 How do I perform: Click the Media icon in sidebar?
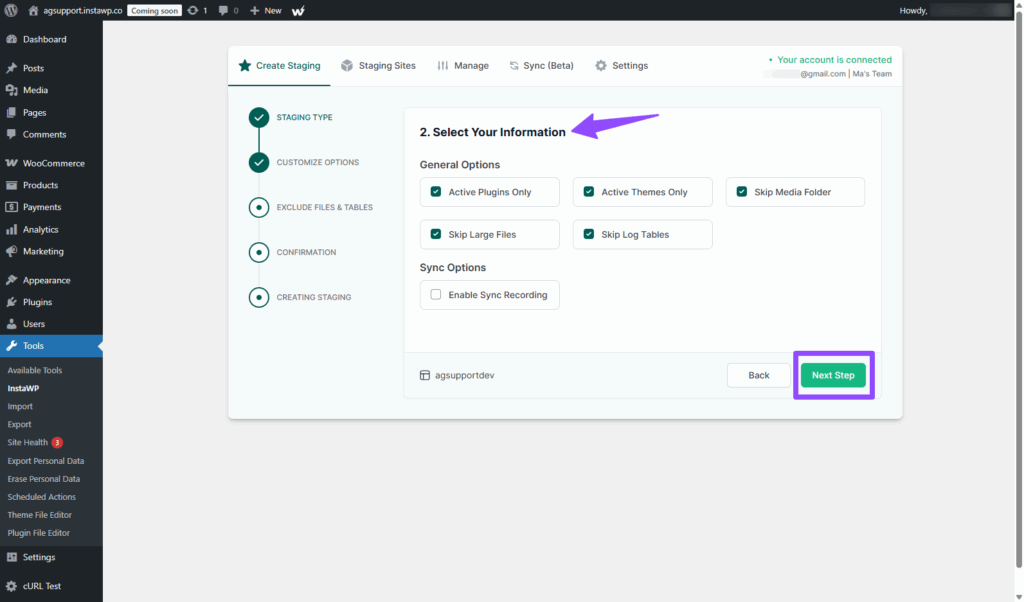click(11, 90)
